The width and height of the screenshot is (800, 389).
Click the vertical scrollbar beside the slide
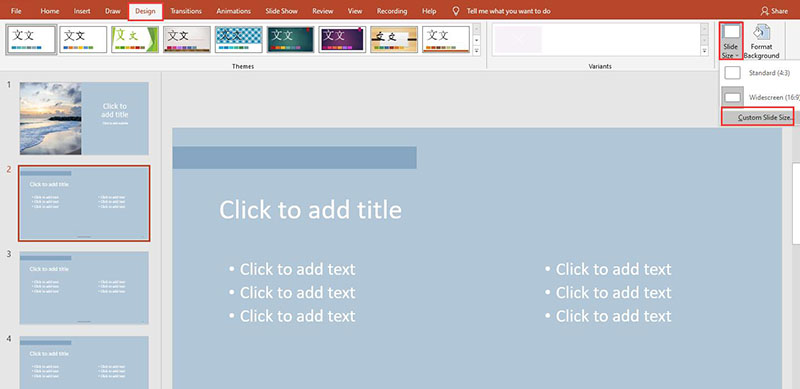coord(796,204)
